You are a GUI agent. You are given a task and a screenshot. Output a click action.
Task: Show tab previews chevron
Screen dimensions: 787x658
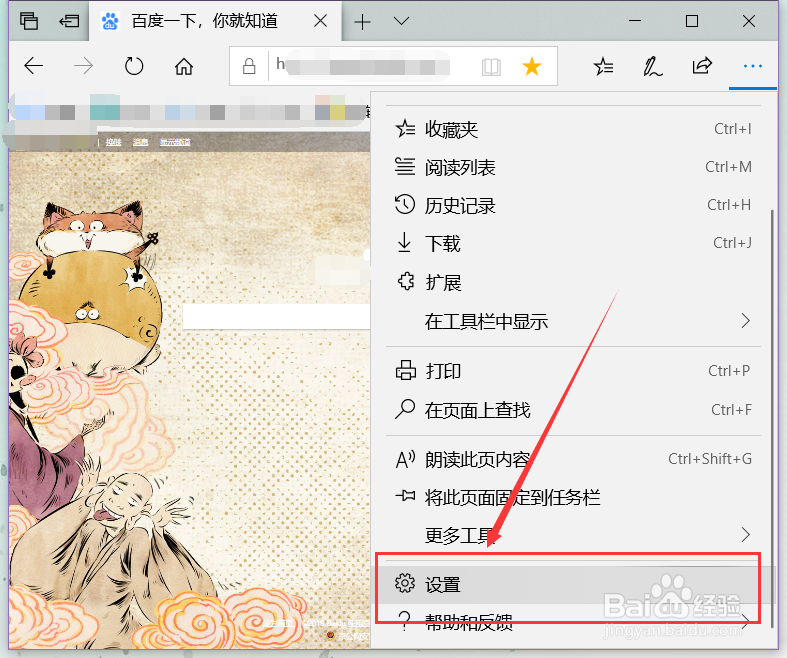[401, 21]
